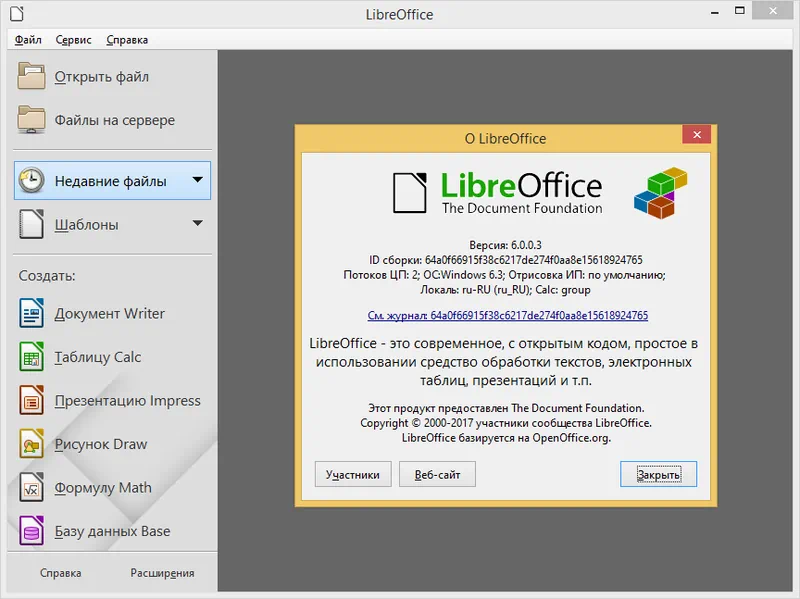Image resolution: width=800 pixels, height=599 pixels.
Task: Open the Файл menu
Action: [x=28, y=40]
